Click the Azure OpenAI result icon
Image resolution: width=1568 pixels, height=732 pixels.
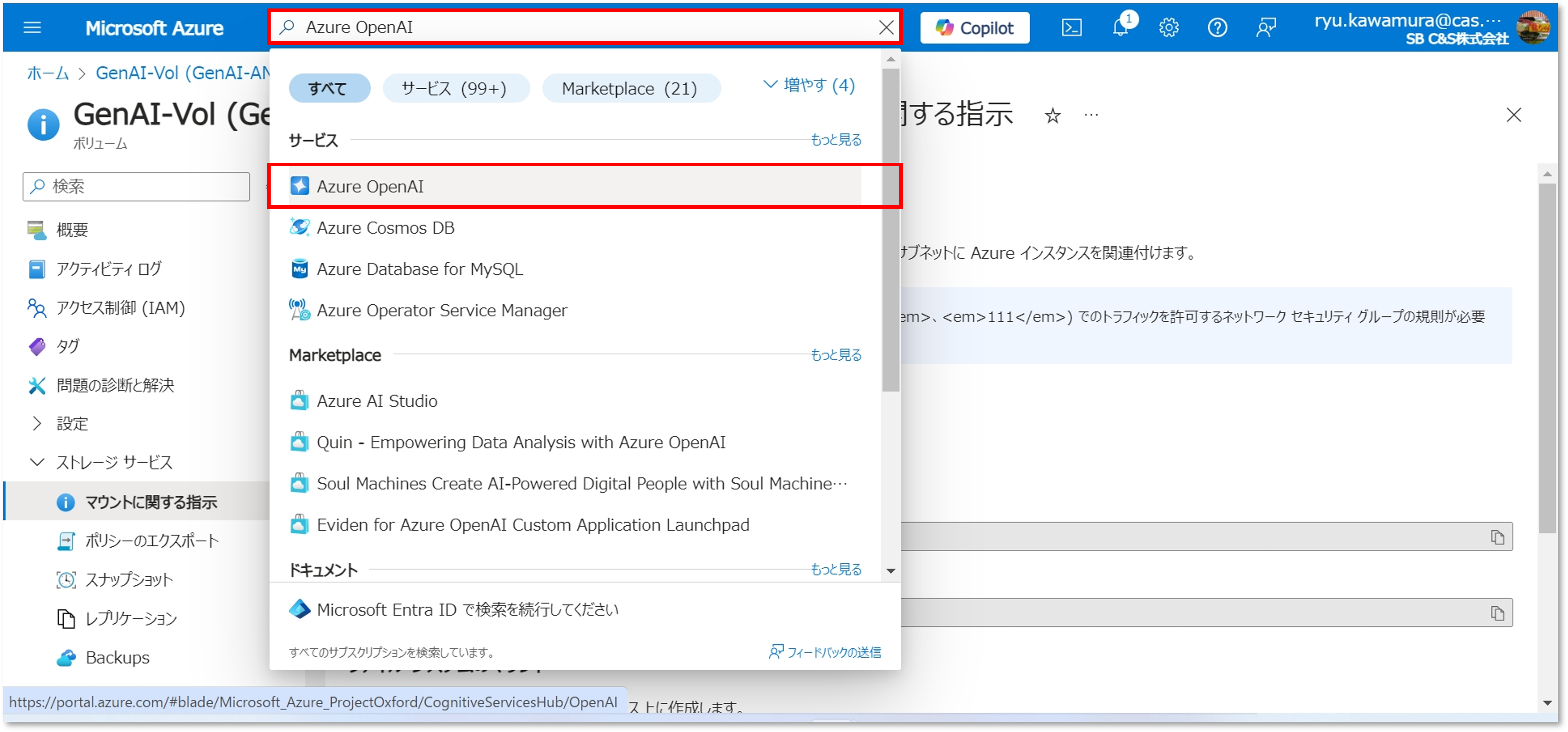point(300,186)
